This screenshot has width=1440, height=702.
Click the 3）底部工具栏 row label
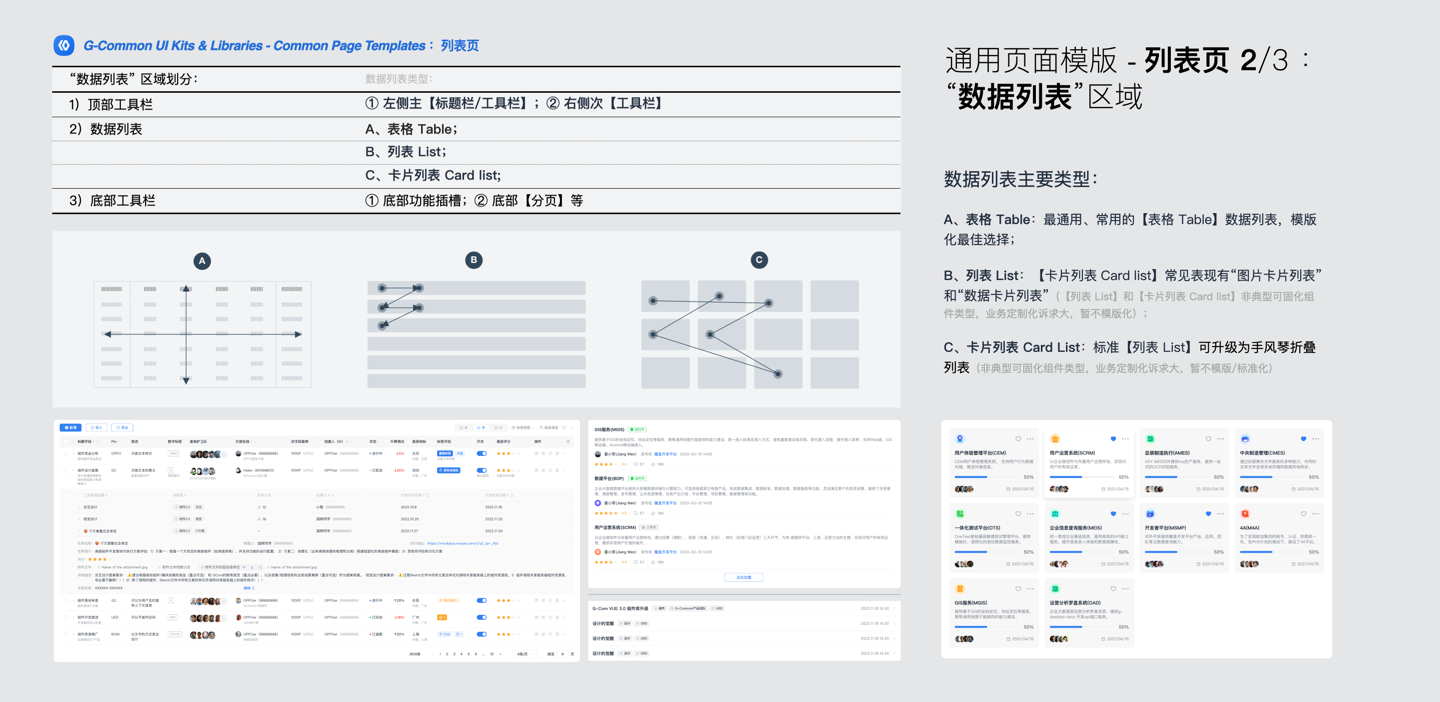(112, 200)
